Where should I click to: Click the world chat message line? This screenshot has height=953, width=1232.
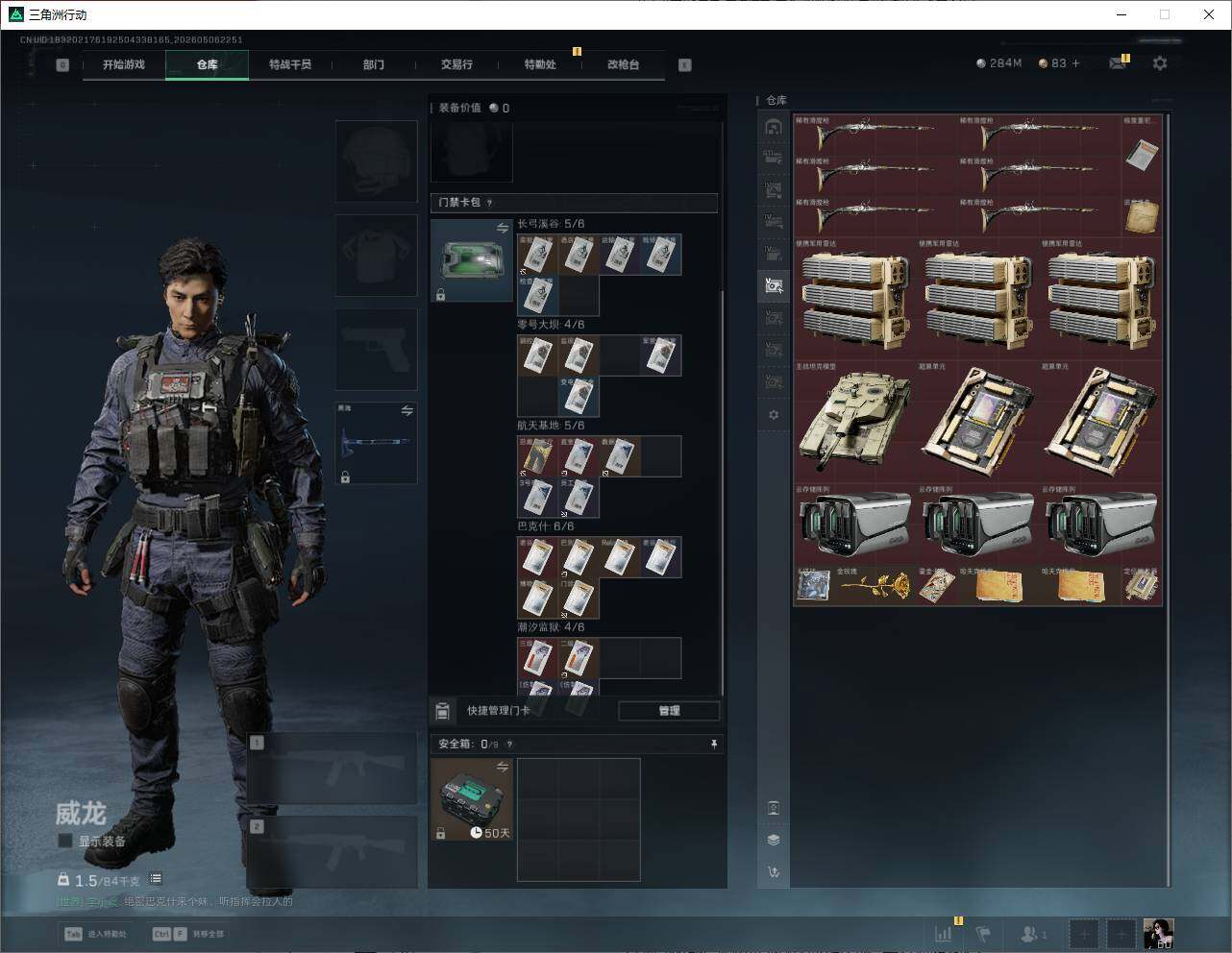click(176, 902)
